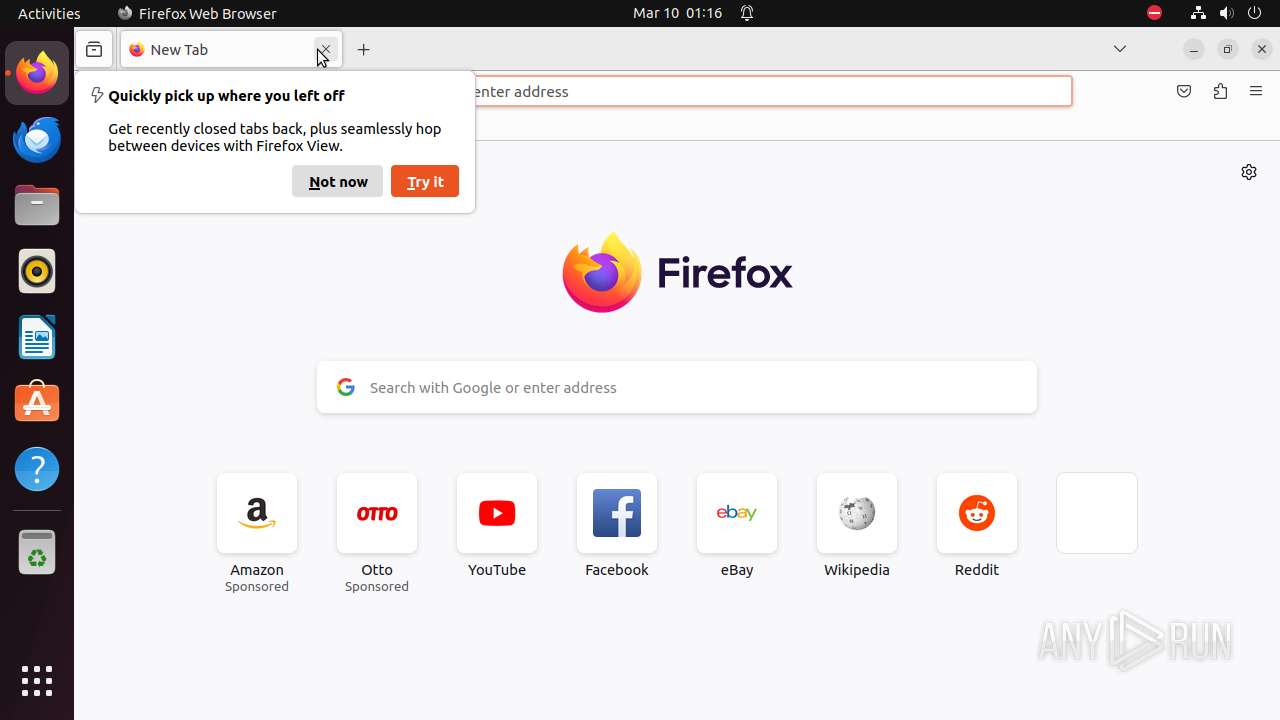Open Extensions puzzle icon

tap(1220, 91)
